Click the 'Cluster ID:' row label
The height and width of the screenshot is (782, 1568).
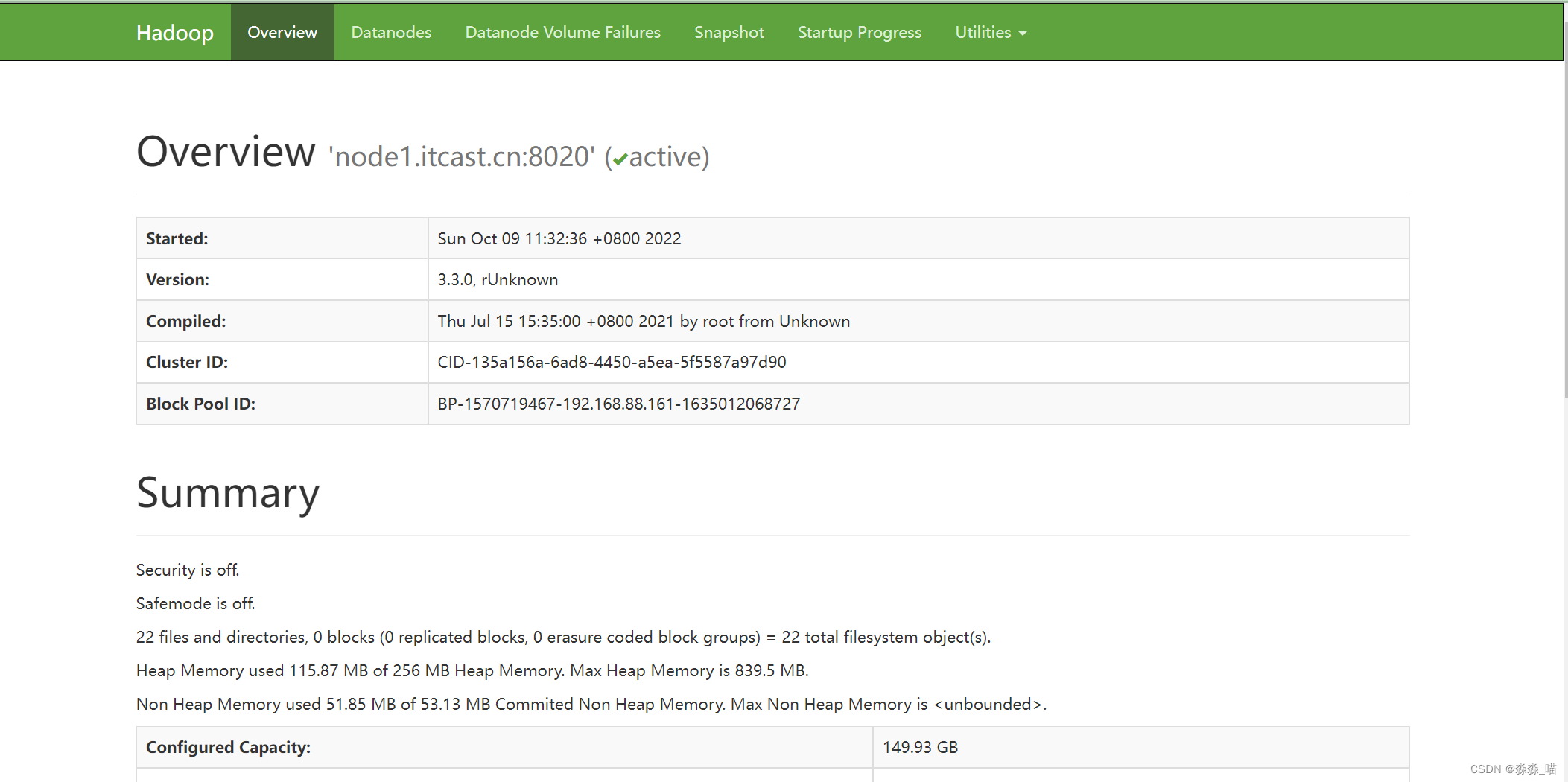click(187, 362)
